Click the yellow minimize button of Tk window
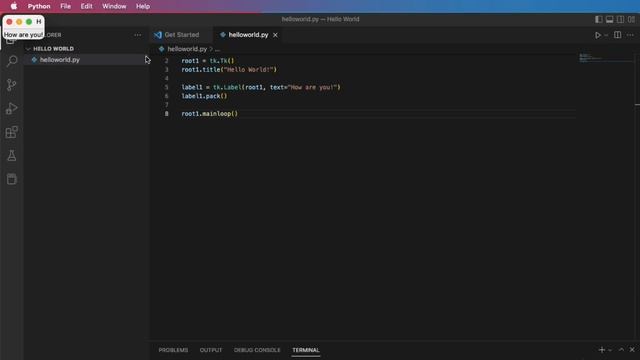Viewport: 640px width, 360px height. (19, 22)
